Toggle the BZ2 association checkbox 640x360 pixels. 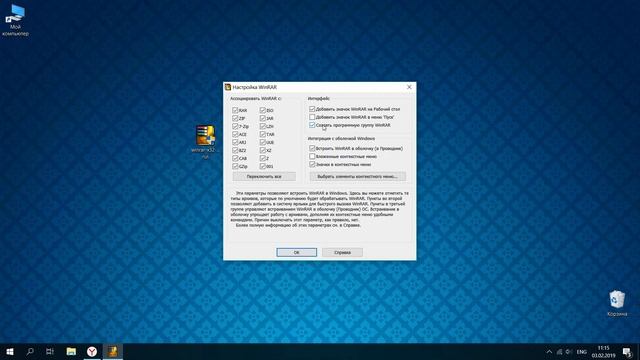(235, 150)
